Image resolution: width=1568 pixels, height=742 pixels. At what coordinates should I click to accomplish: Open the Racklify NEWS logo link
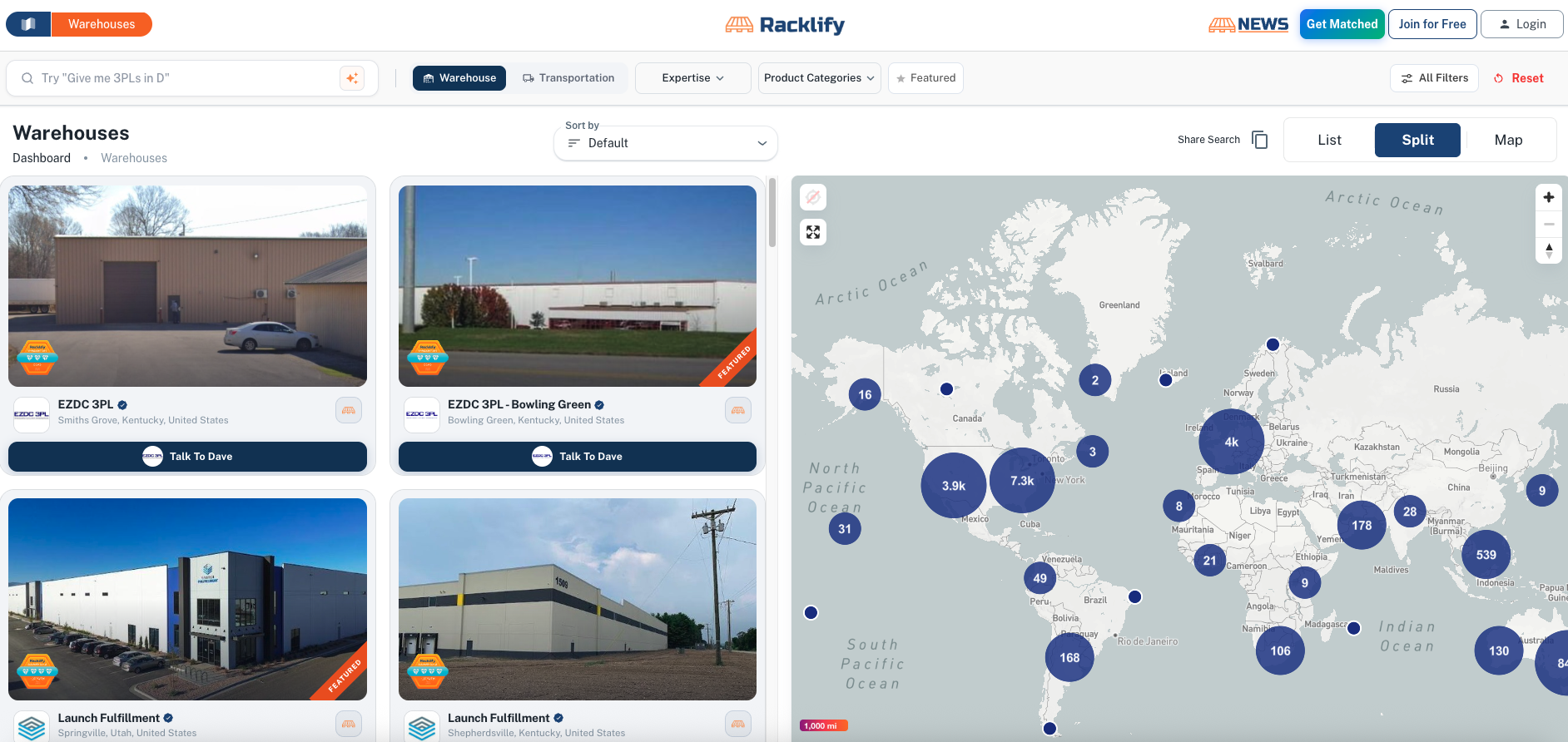tap(1248, 25)
